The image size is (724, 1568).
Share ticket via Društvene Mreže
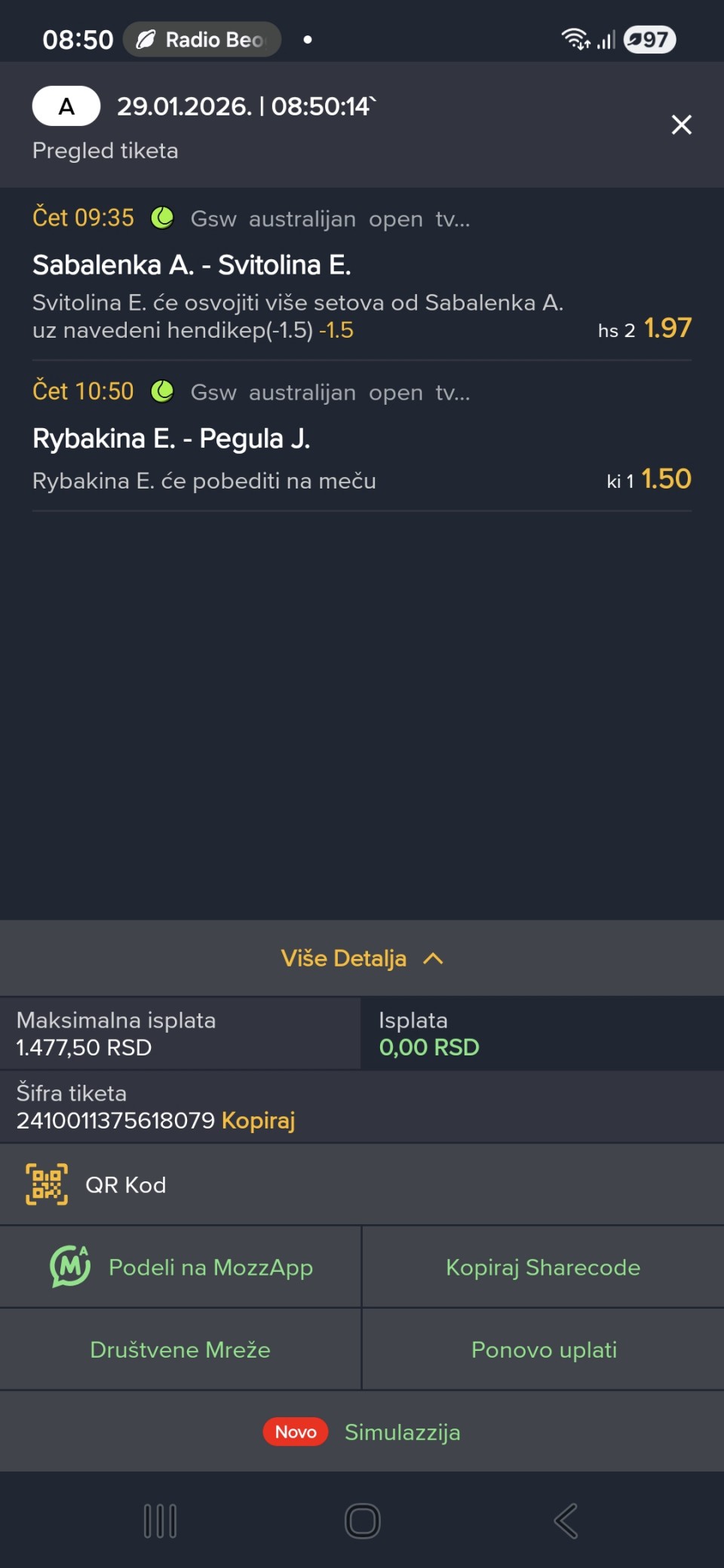[x=180, y=1349]
